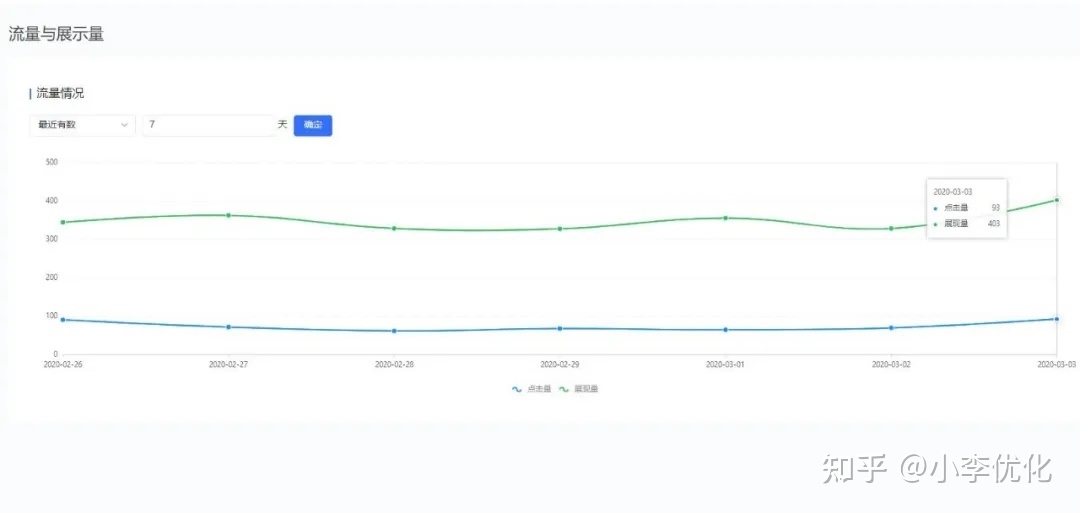Select green 展现量 point at 2020-02-29
1080x513 pixels.
[560, 229]
